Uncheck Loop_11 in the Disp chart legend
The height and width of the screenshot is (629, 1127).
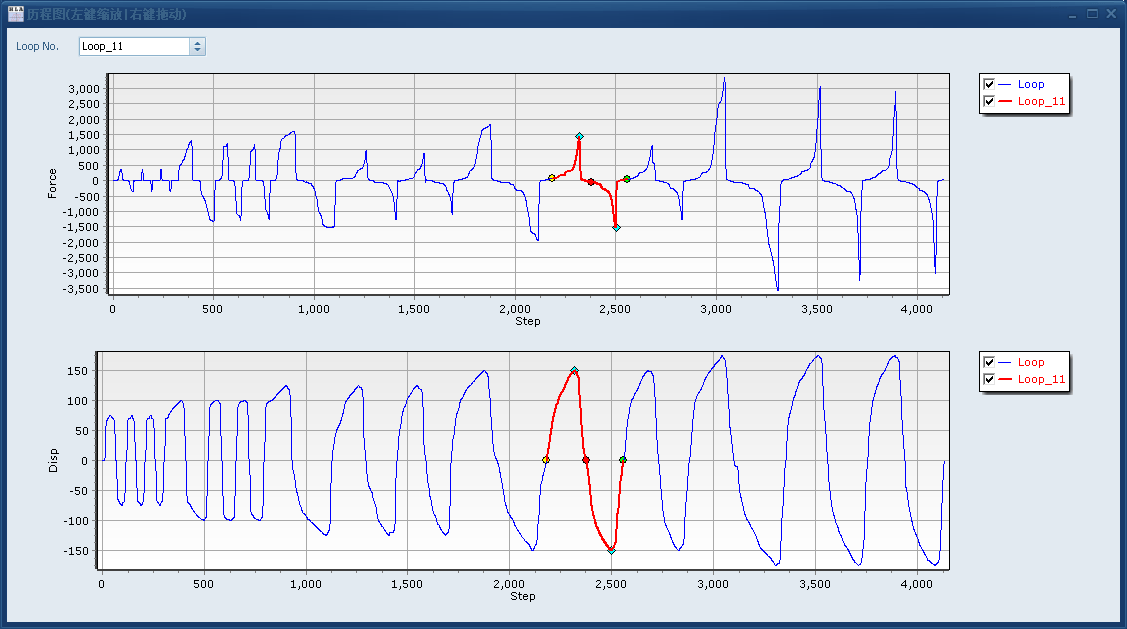pos(989,379)
